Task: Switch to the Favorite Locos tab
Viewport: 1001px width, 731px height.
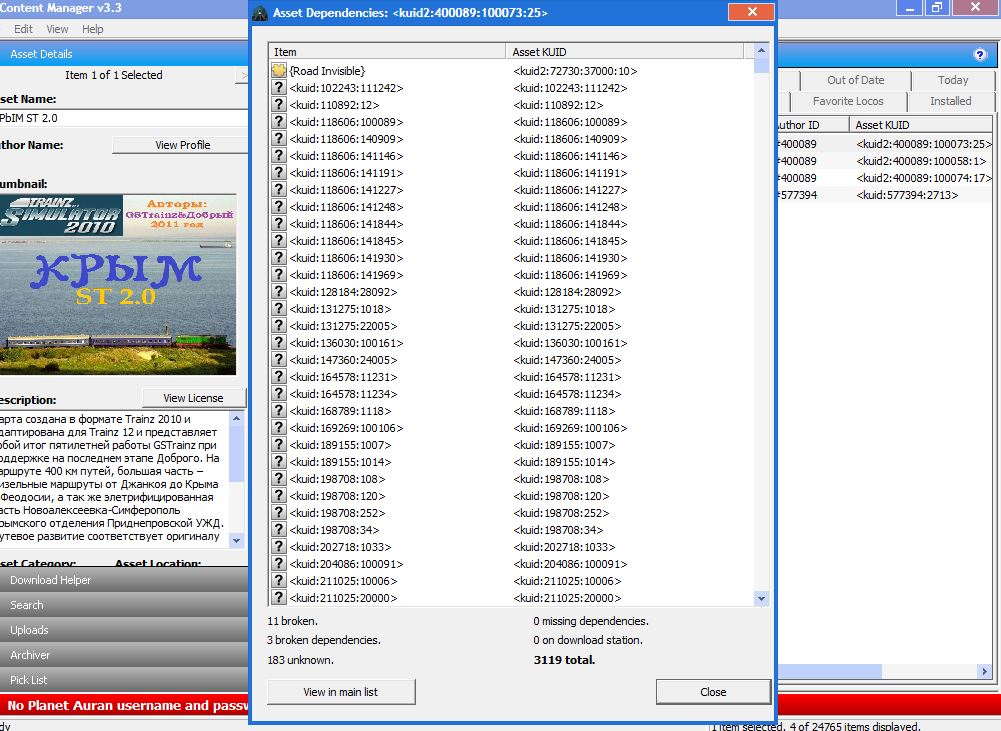Action: pos(848,101)
